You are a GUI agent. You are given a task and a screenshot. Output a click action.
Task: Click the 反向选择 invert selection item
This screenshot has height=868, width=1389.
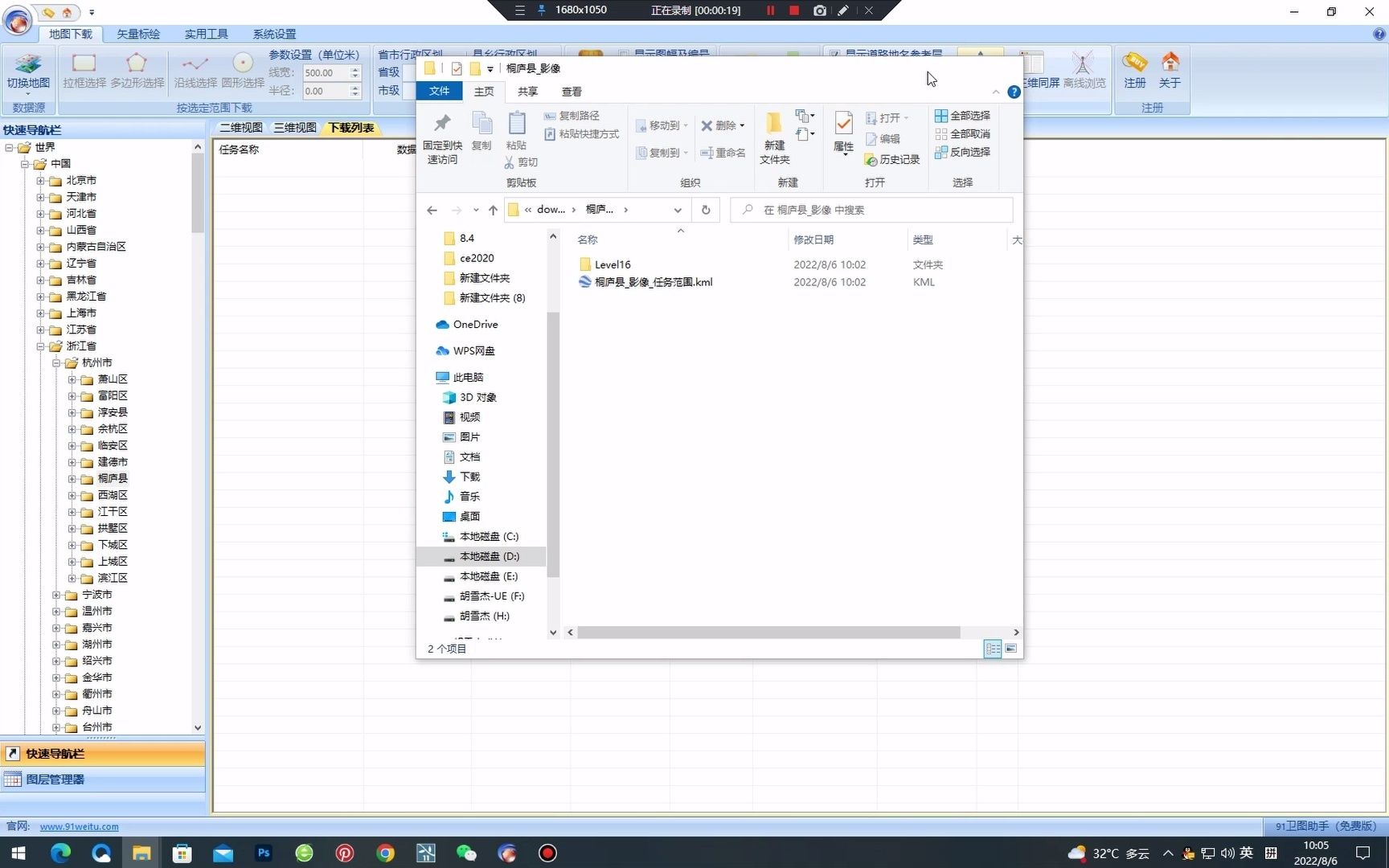962,152
